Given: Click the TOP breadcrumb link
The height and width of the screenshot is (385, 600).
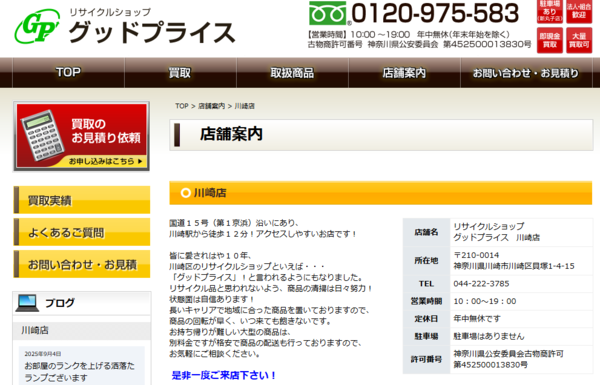Looking at the screenshot, I should pos(182,106).
